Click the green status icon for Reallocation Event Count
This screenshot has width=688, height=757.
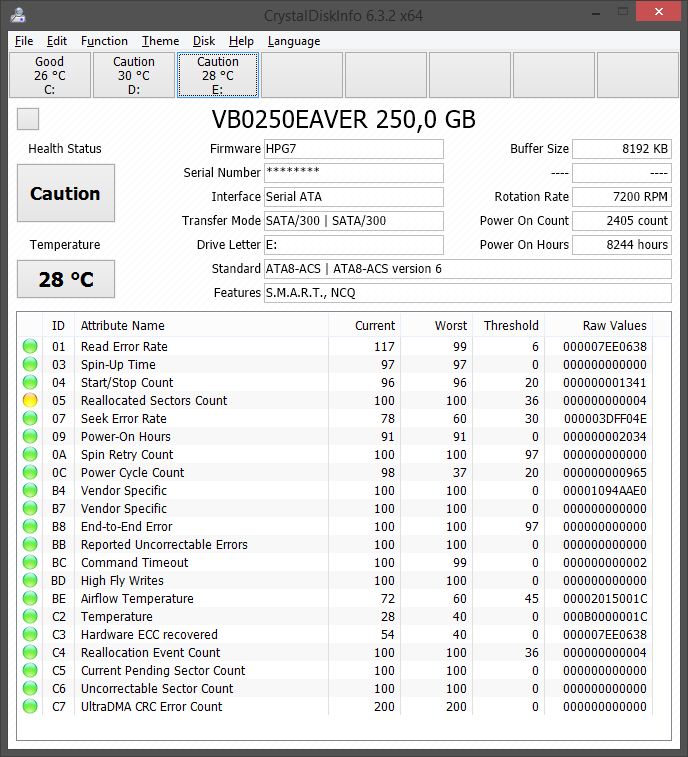pyautogui.click(x=30, y=652)
